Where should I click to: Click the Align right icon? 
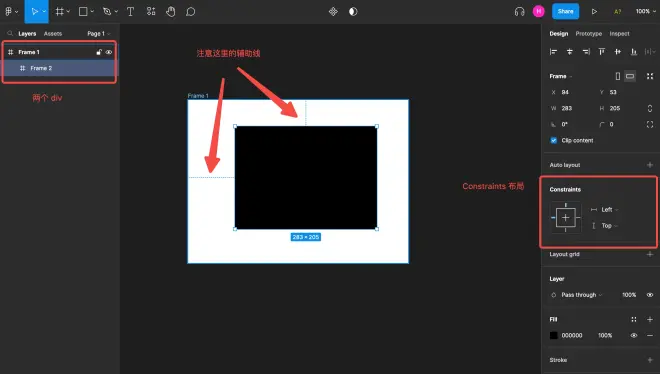pyautogui.click(x=586, y=52)
